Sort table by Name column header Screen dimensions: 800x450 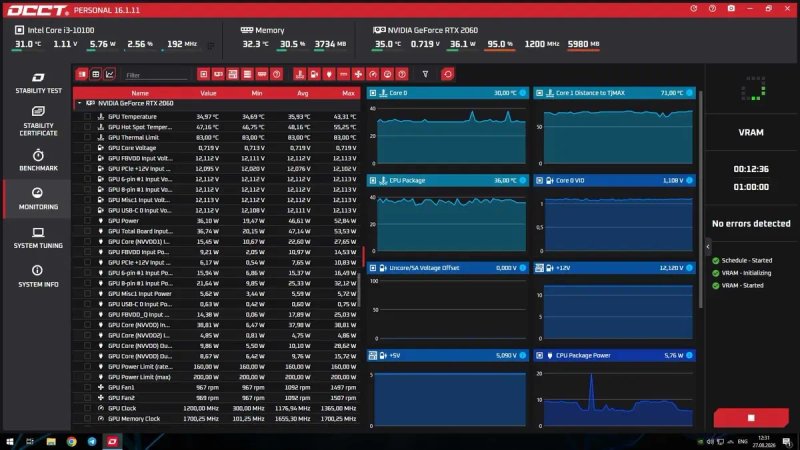coord(140,93)
